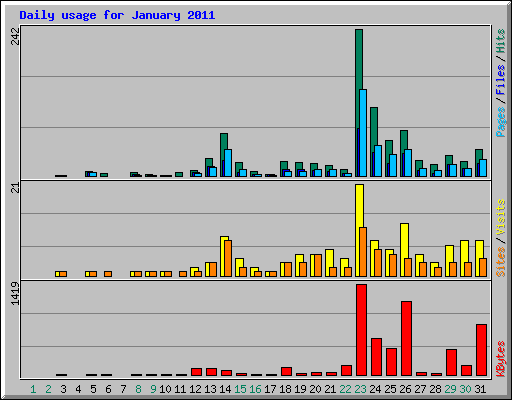Click day 13 on the x-axis

click(210, 389)
